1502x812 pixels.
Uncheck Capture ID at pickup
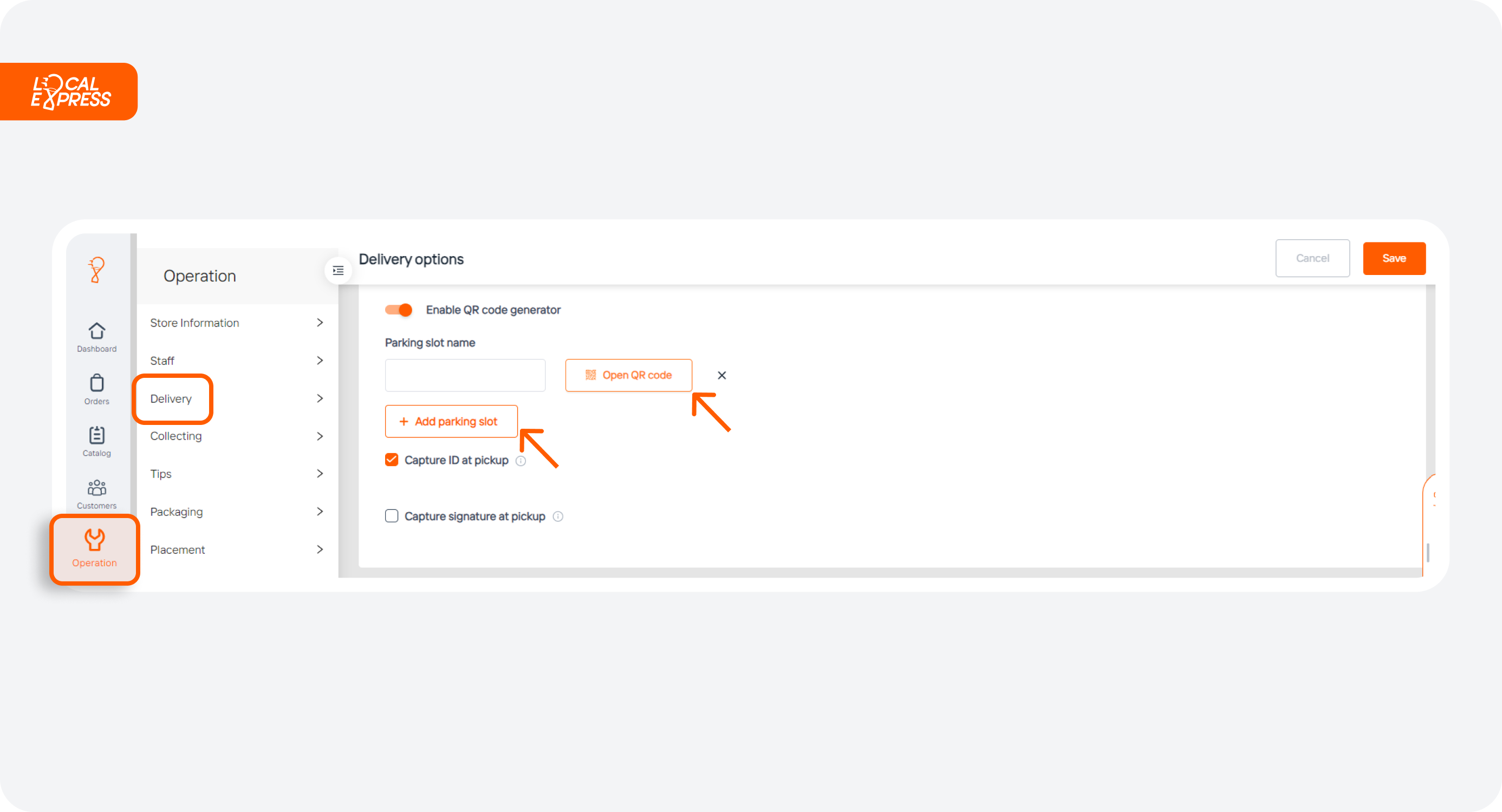point(391,460)
